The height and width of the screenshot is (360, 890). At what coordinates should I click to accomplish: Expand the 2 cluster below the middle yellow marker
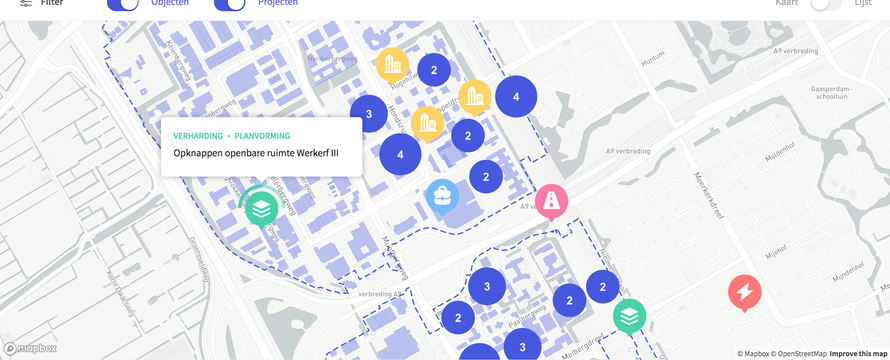pyautogui.click(x=468, y=136)
